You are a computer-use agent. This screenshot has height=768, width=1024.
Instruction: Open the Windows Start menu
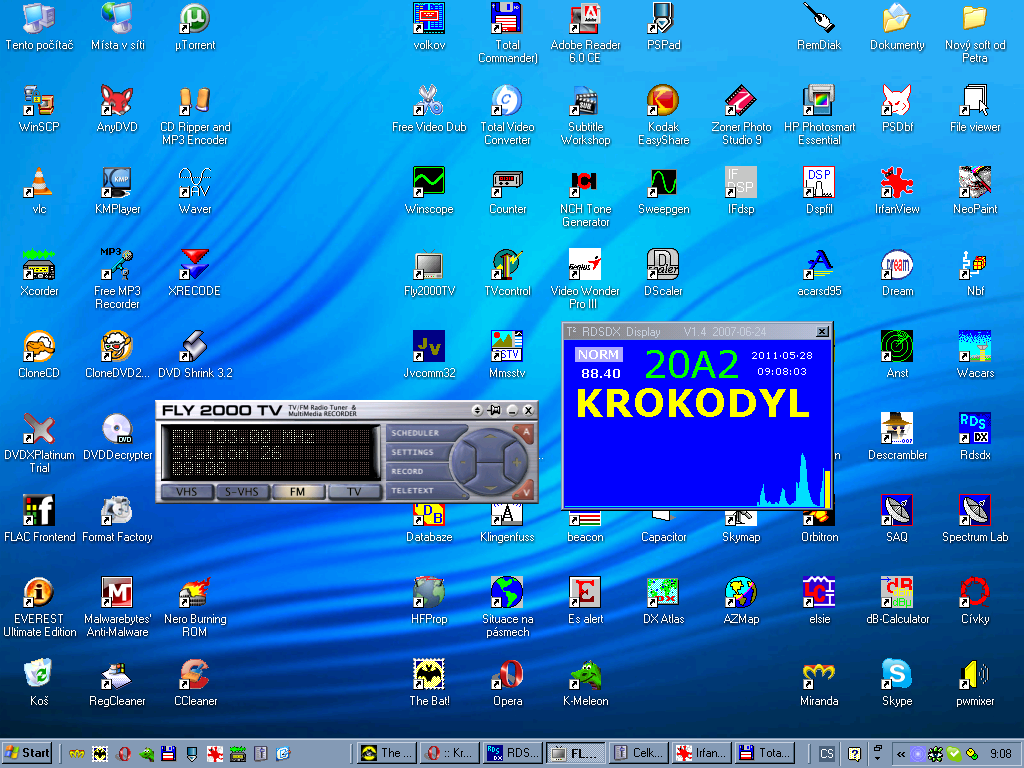tap(27, 753)
